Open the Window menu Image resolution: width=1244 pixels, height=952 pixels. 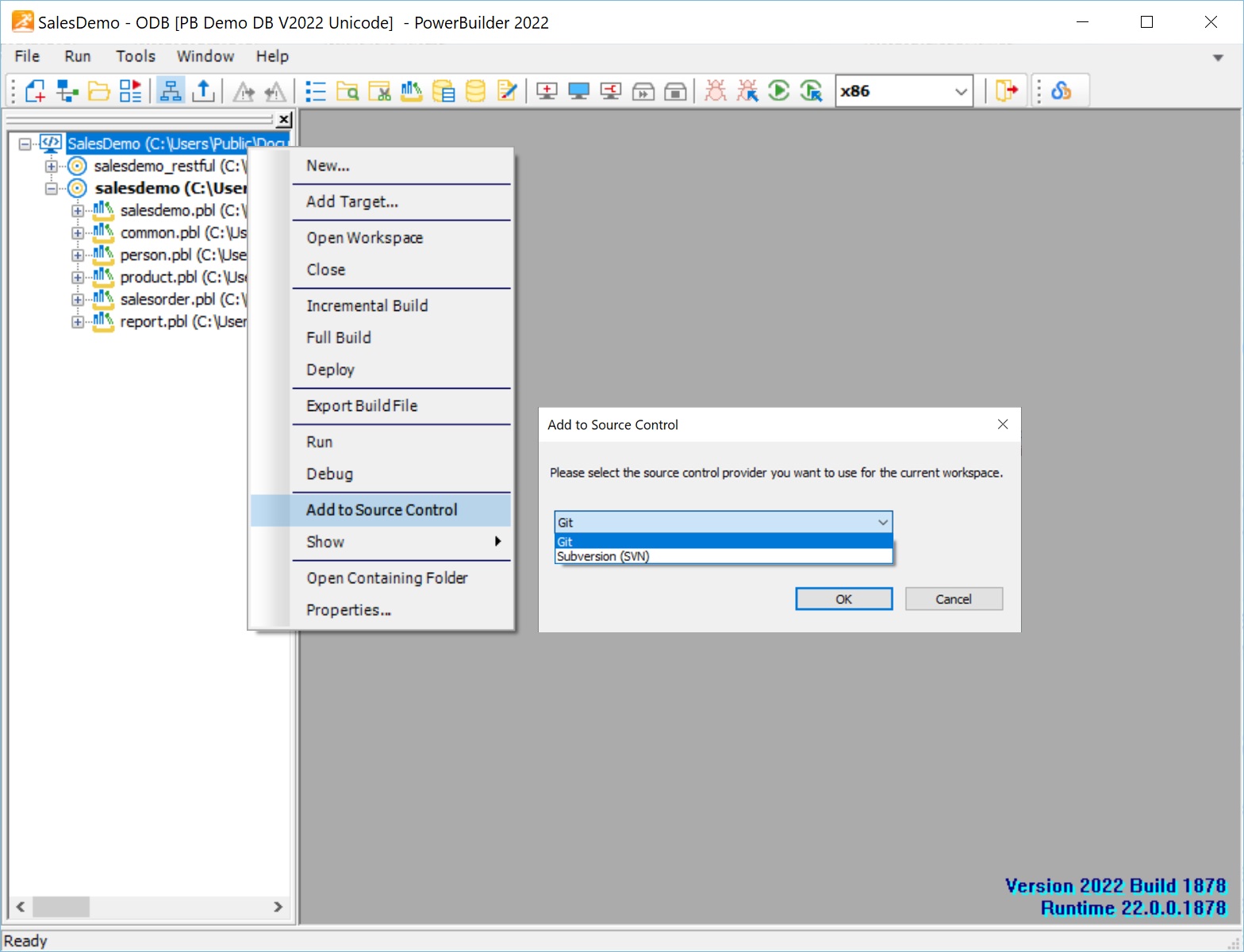coord(205,56)
